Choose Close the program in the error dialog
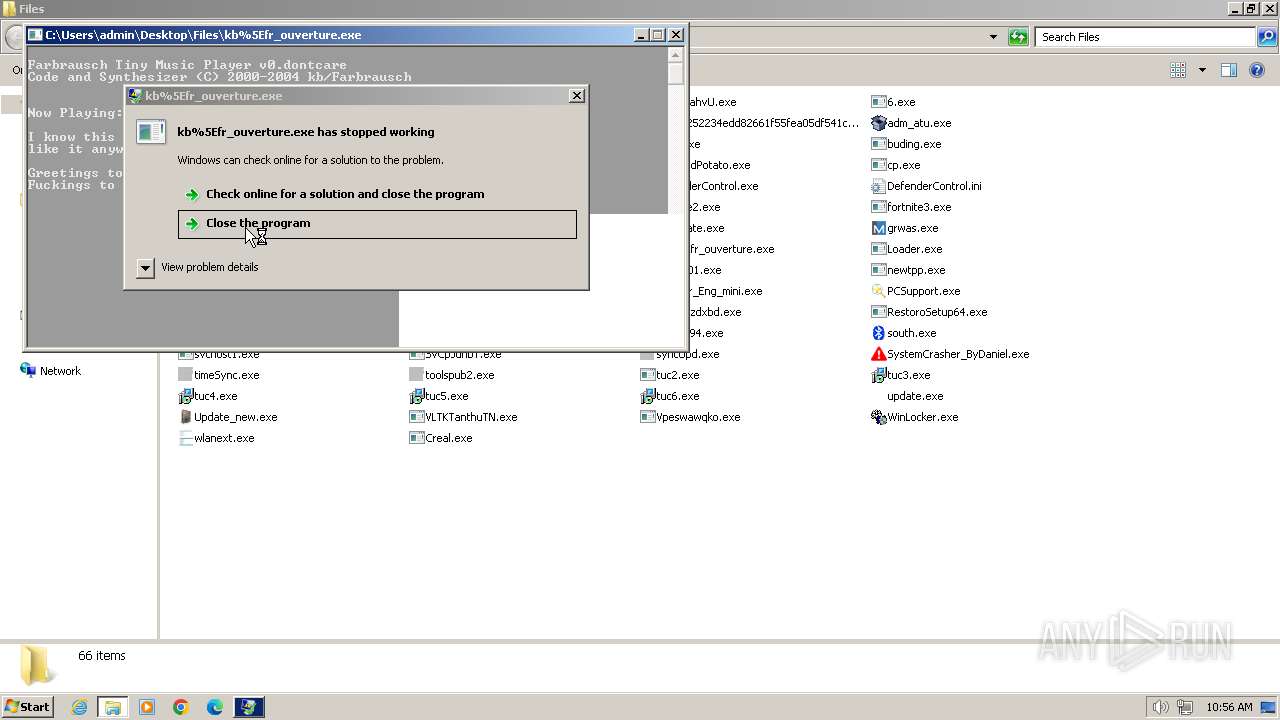The image size is (1280, 720). (x=377, y=224)
